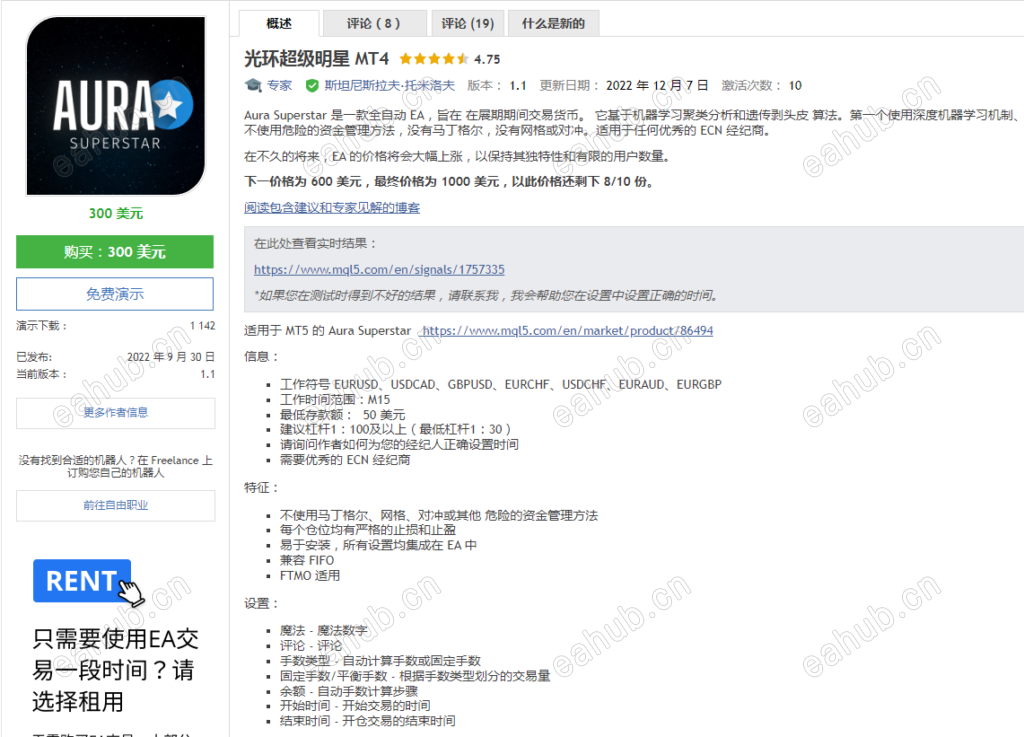Viewport: 1024px width, 737px height.
Task: Click the five-star rating icons
Action: (x=434, y=59)
